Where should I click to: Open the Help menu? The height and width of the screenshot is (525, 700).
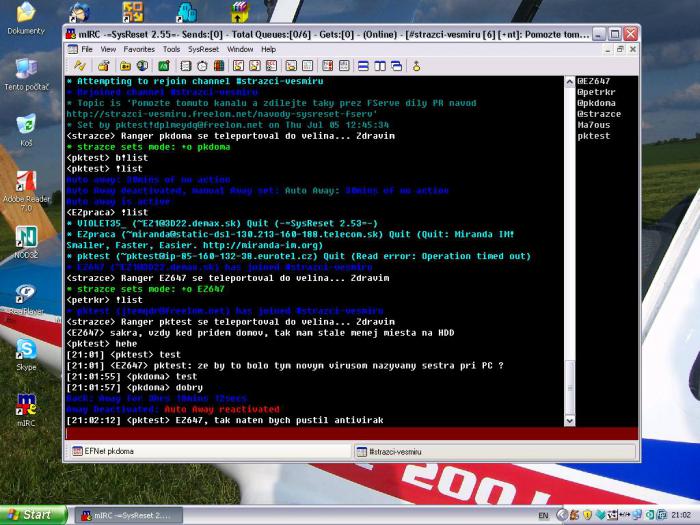click(268, 49)
